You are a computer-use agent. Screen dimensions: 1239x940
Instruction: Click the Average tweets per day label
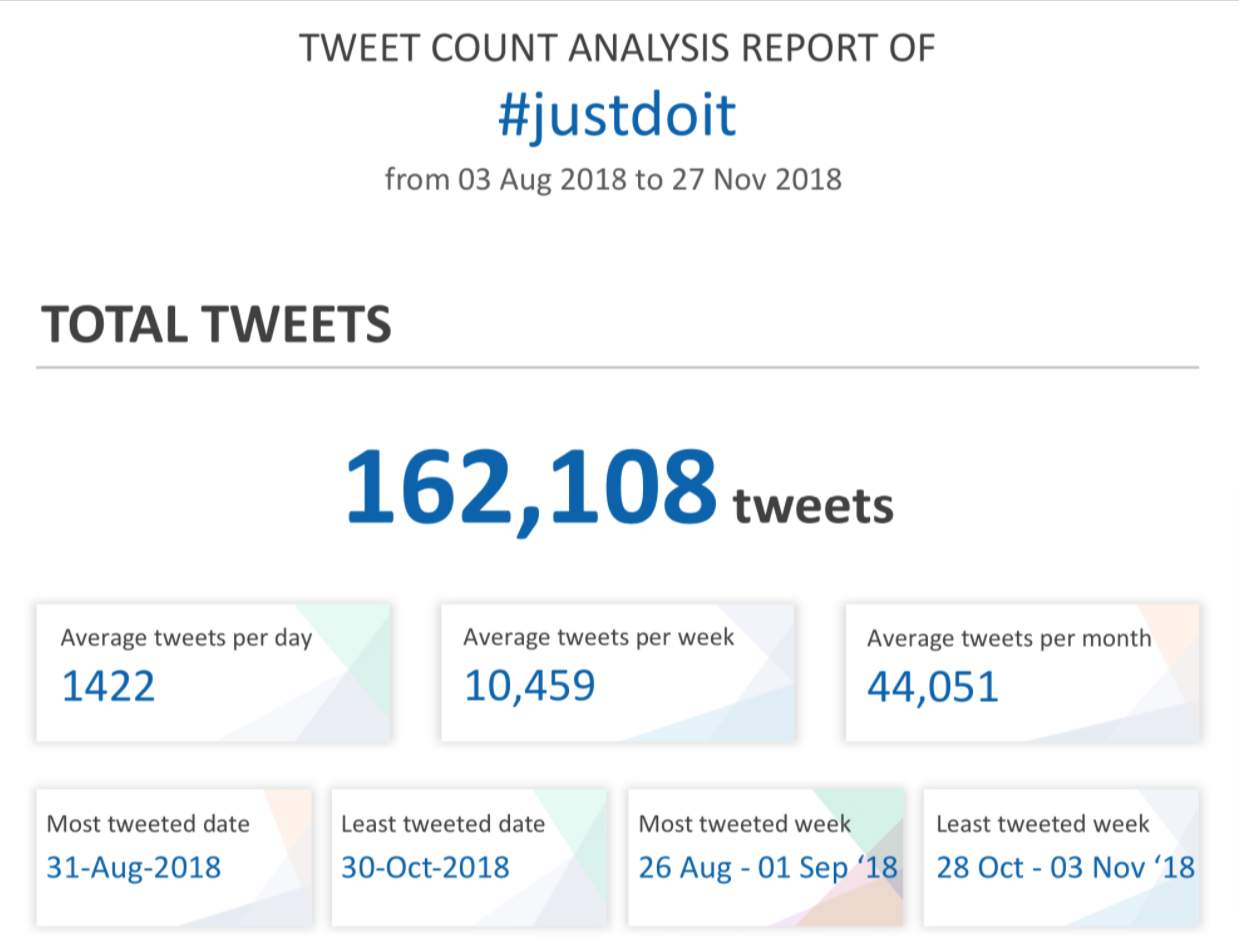[x=186, y=638]
